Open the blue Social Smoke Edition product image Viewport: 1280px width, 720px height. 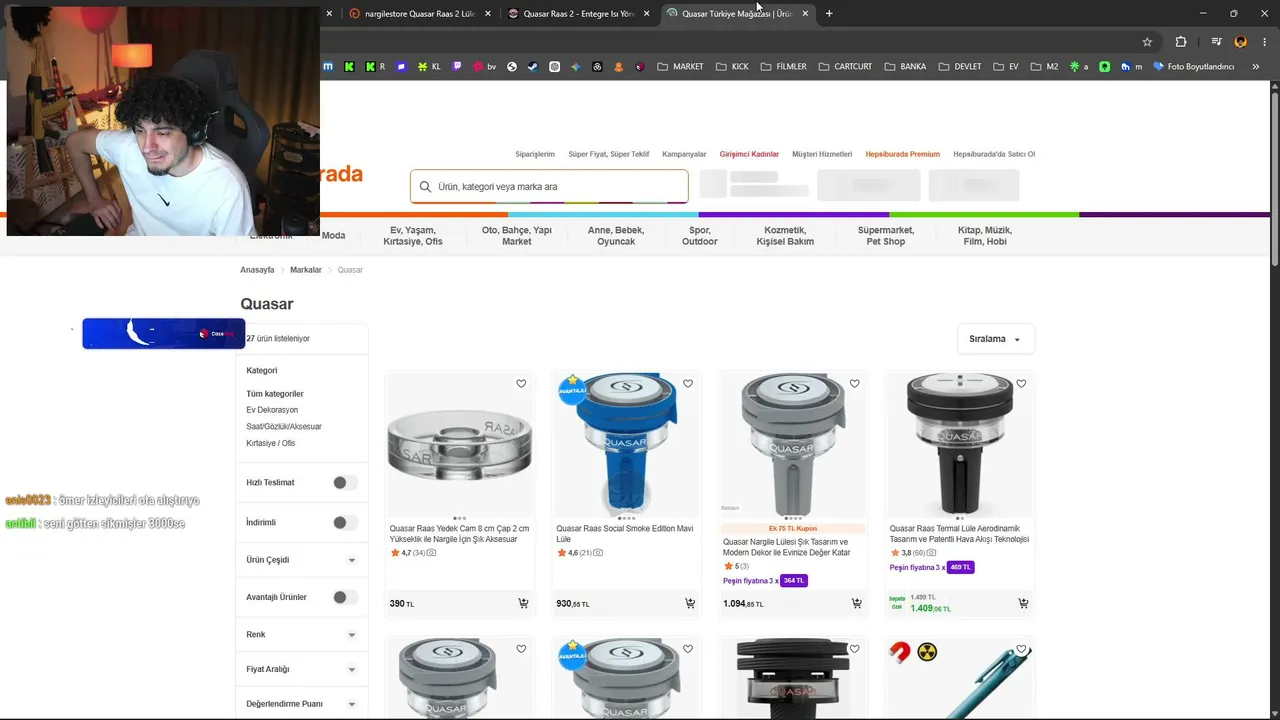point(627,444)
